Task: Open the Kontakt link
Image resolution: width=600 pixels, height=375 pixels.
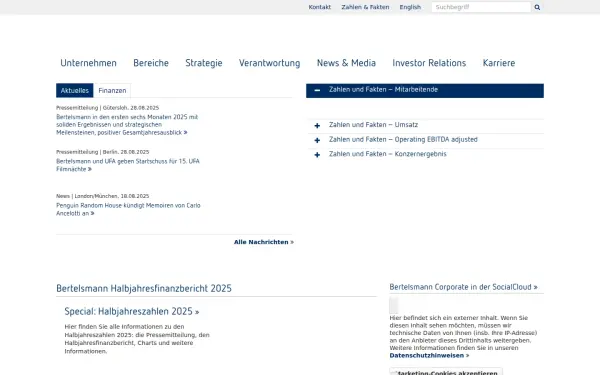Action: [320, 7]
